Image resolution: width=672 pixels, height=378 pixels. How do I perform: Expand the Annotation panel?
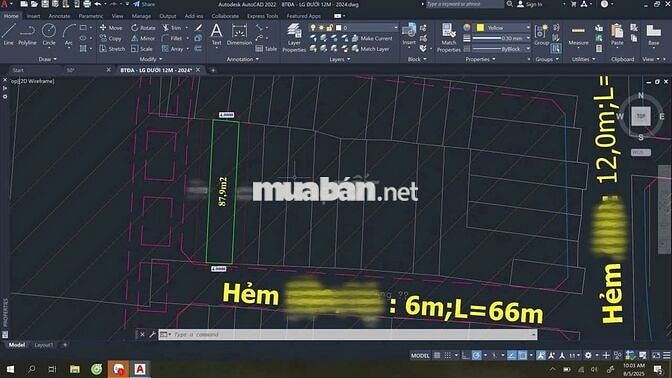coord(243,59)
